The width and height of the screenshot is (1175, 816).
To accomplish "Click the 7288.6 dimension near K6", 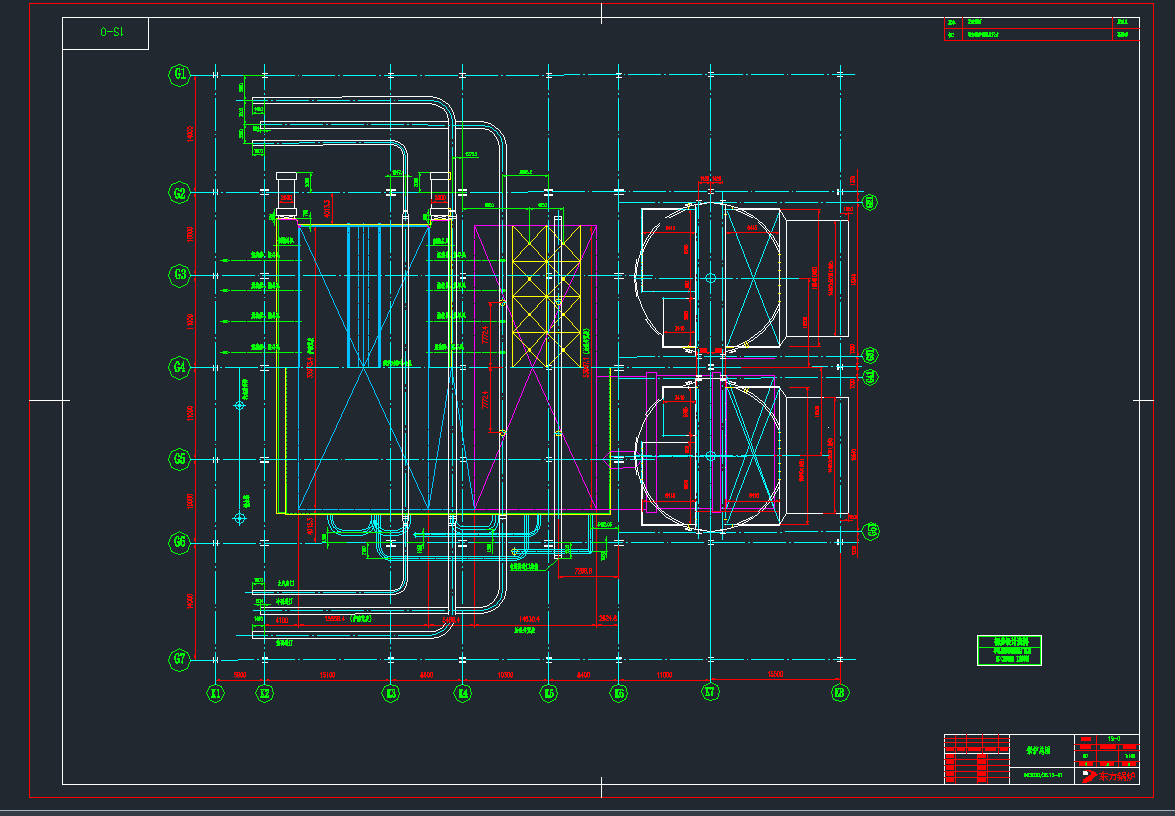I will tap(583, 572).
